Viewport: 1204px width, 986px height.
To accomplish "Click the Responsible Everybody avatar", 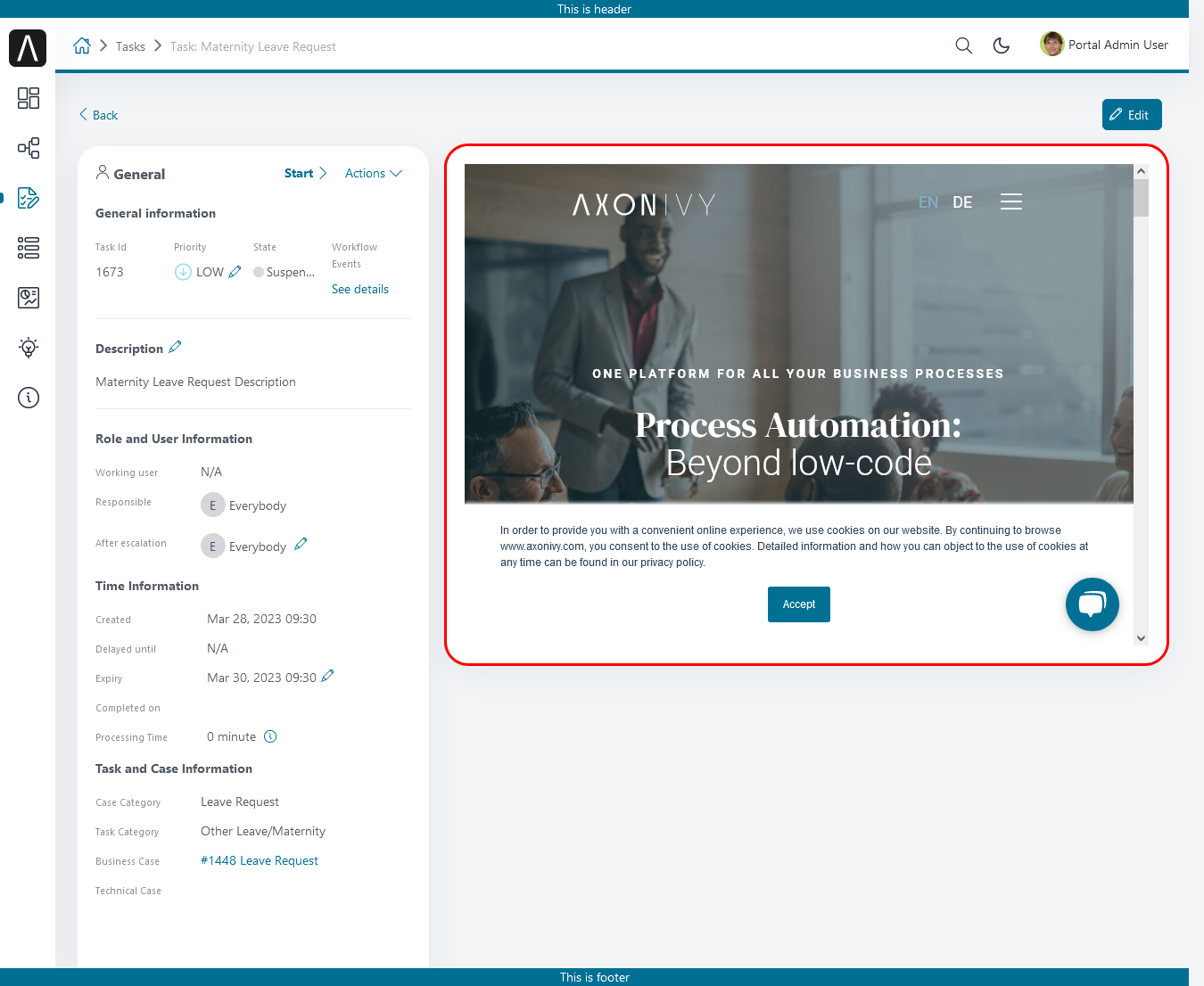I will click(x=212, y=505).
